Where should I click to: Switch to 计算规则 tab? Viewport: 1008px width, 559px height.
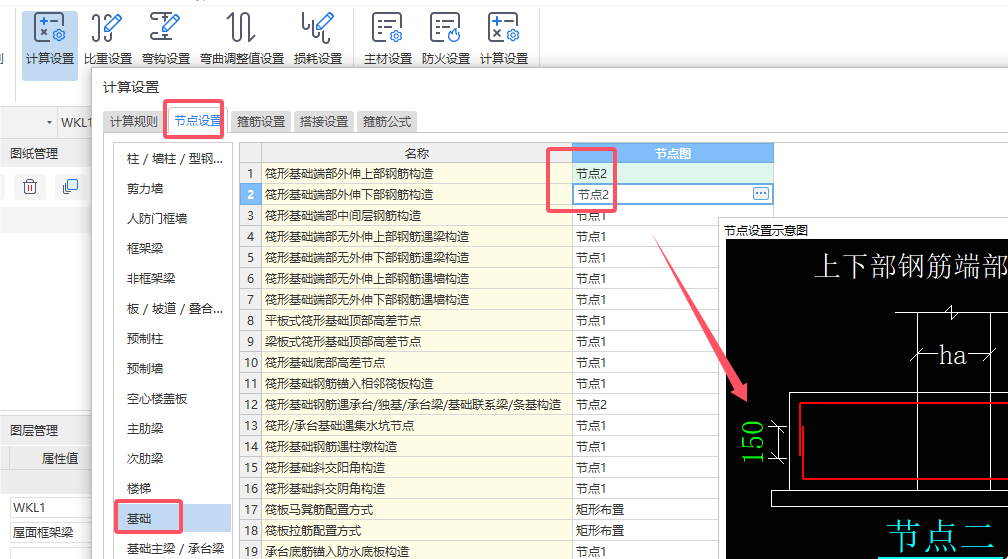coord(133,121)
